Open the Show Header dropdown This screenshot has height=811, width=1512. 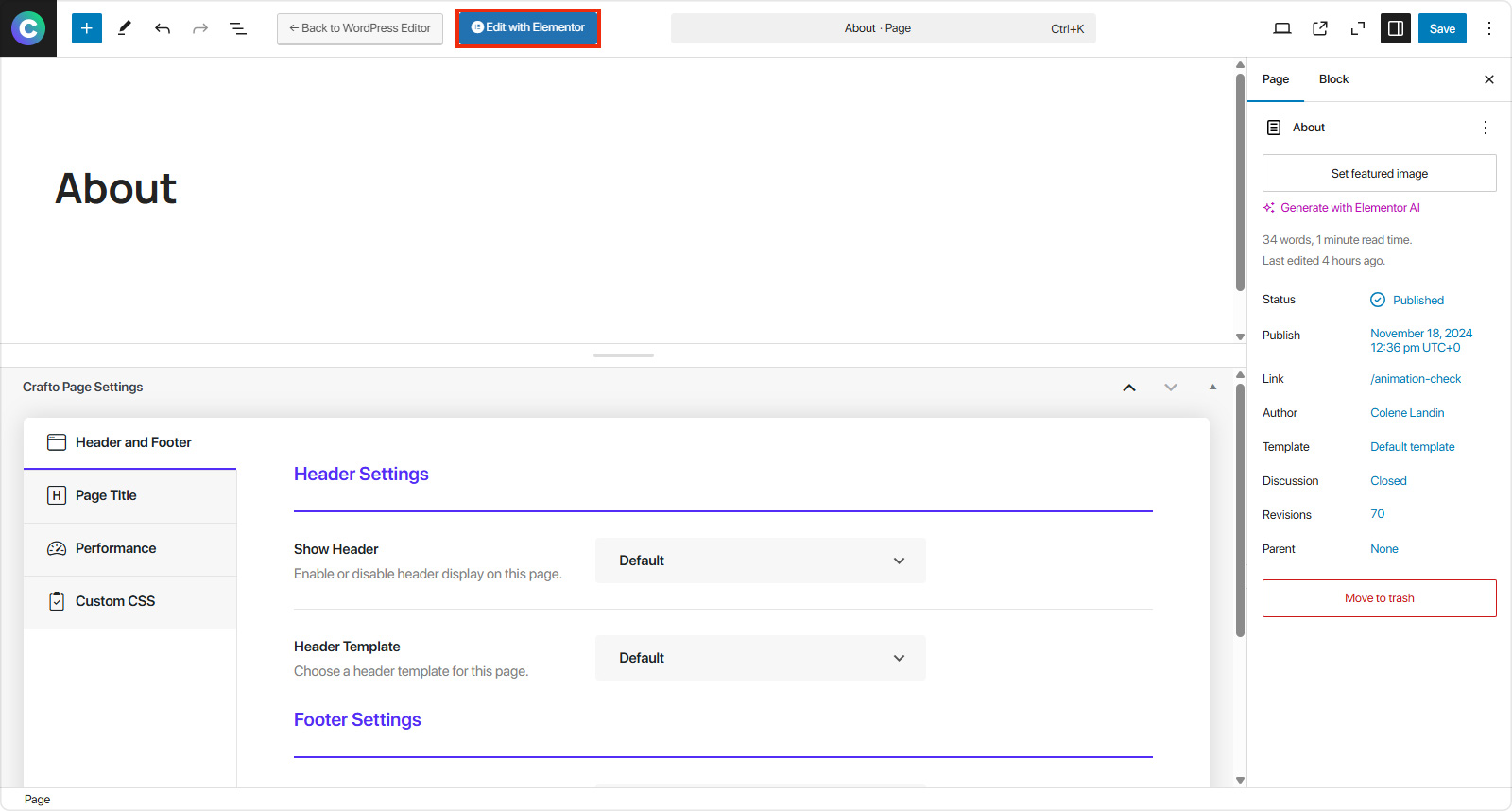coord(761,561)
